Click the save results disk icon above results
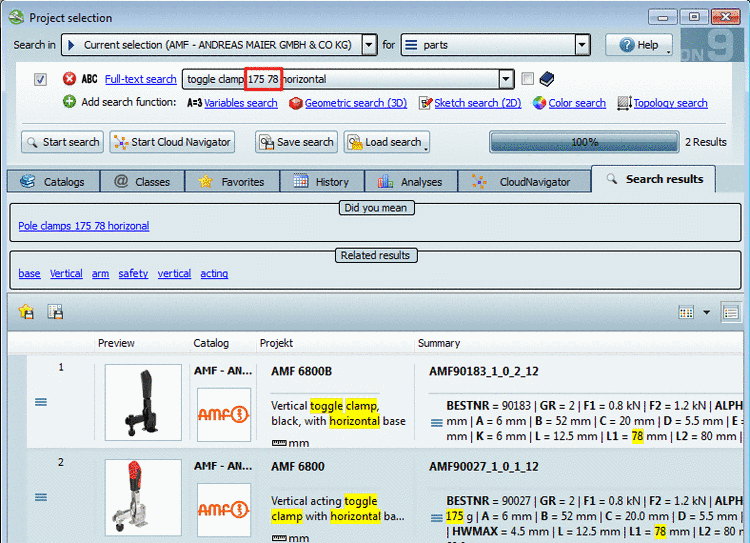Viewport: 750px width, 543px height. (x=55, y=312)
